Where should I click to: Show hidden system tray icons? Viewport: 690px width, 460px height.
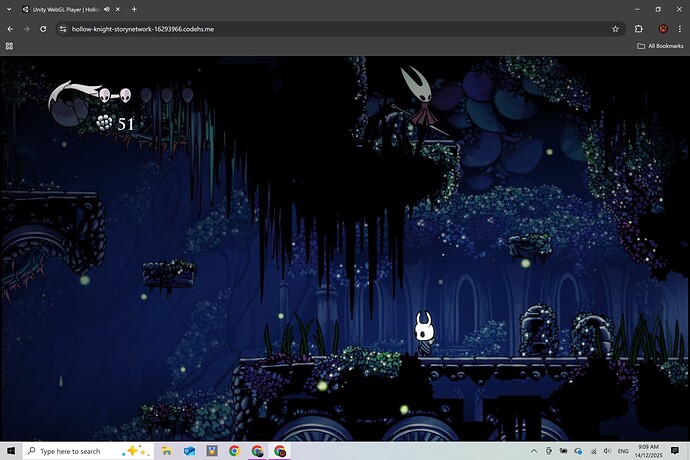534,451
